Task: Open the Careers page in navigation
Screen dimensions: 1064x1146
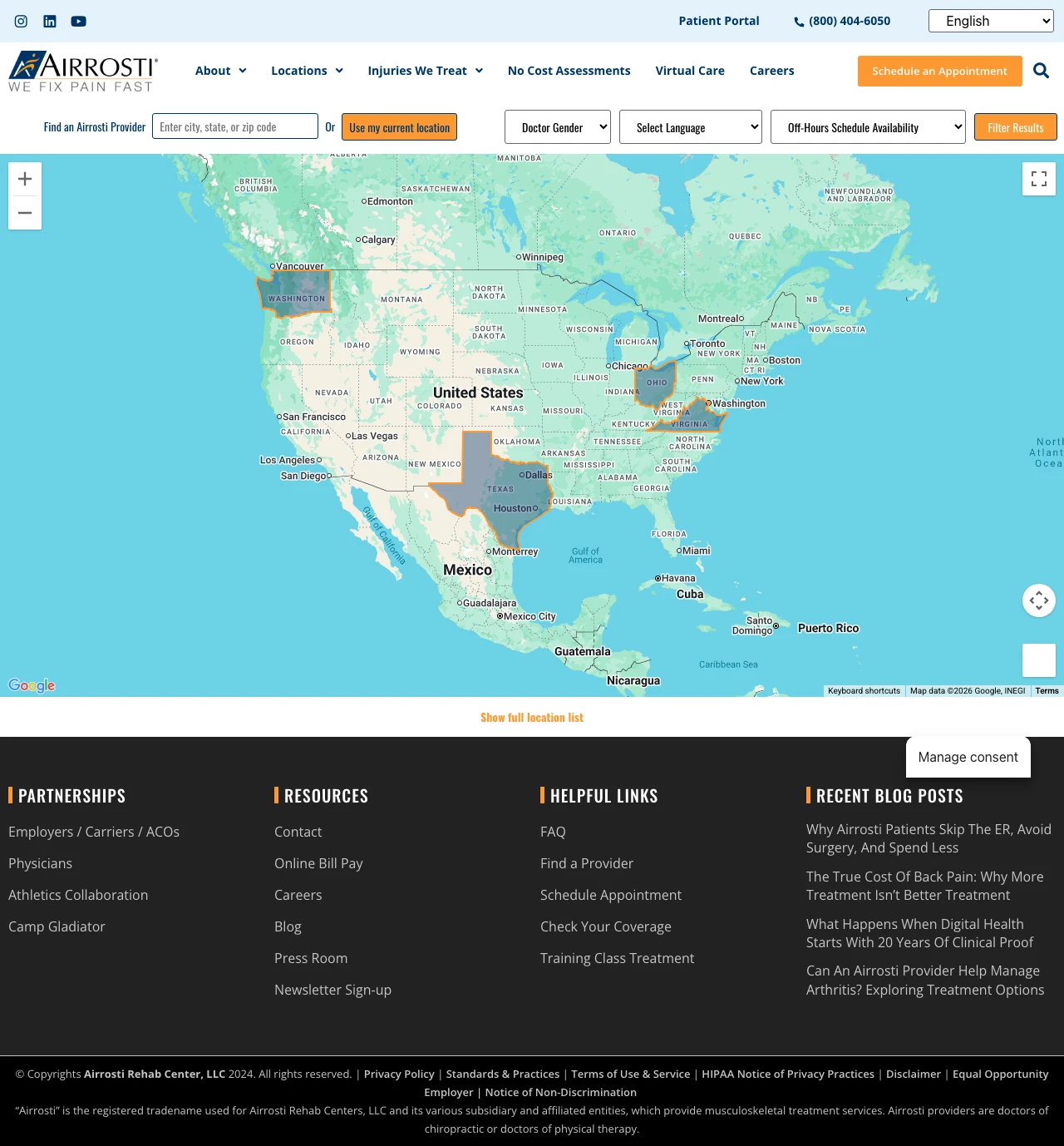Action: coord(772,71)
